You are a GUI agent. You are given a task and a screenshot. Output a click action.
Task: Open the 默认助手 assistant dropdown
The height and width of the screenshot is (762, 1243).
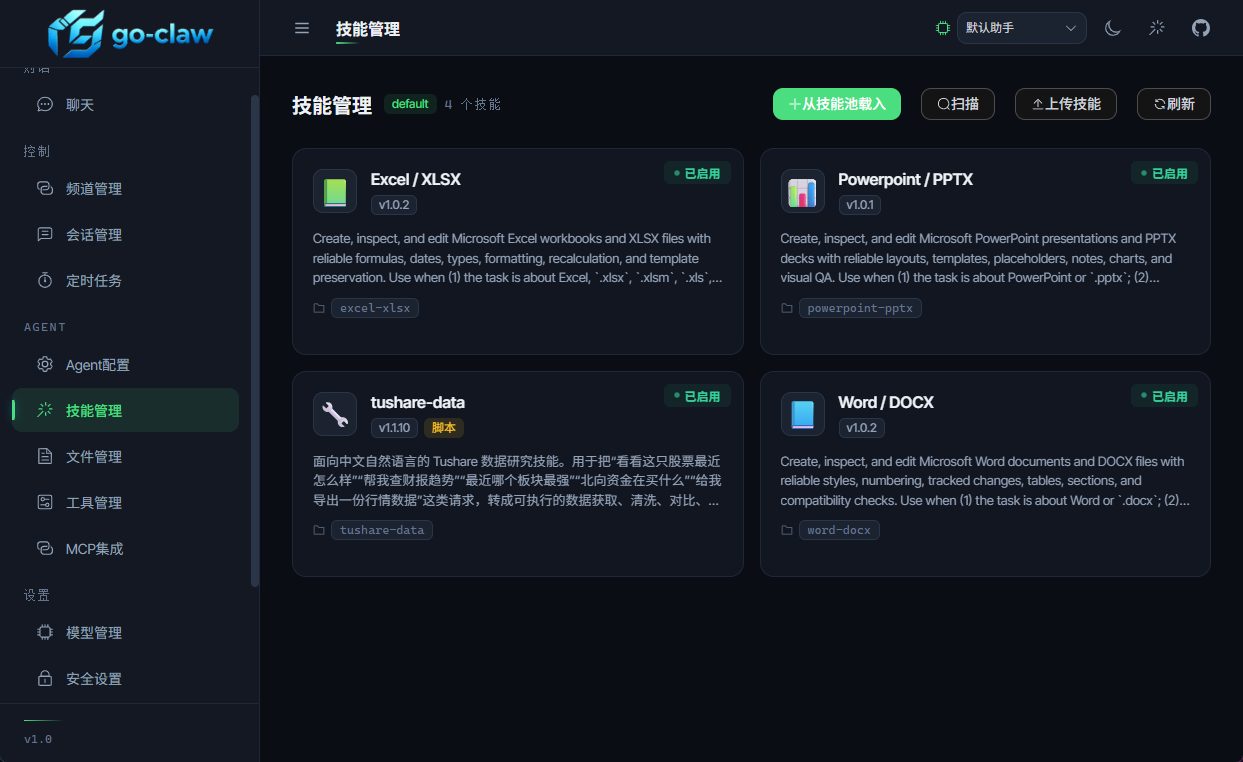click(x=1022, y=28)
